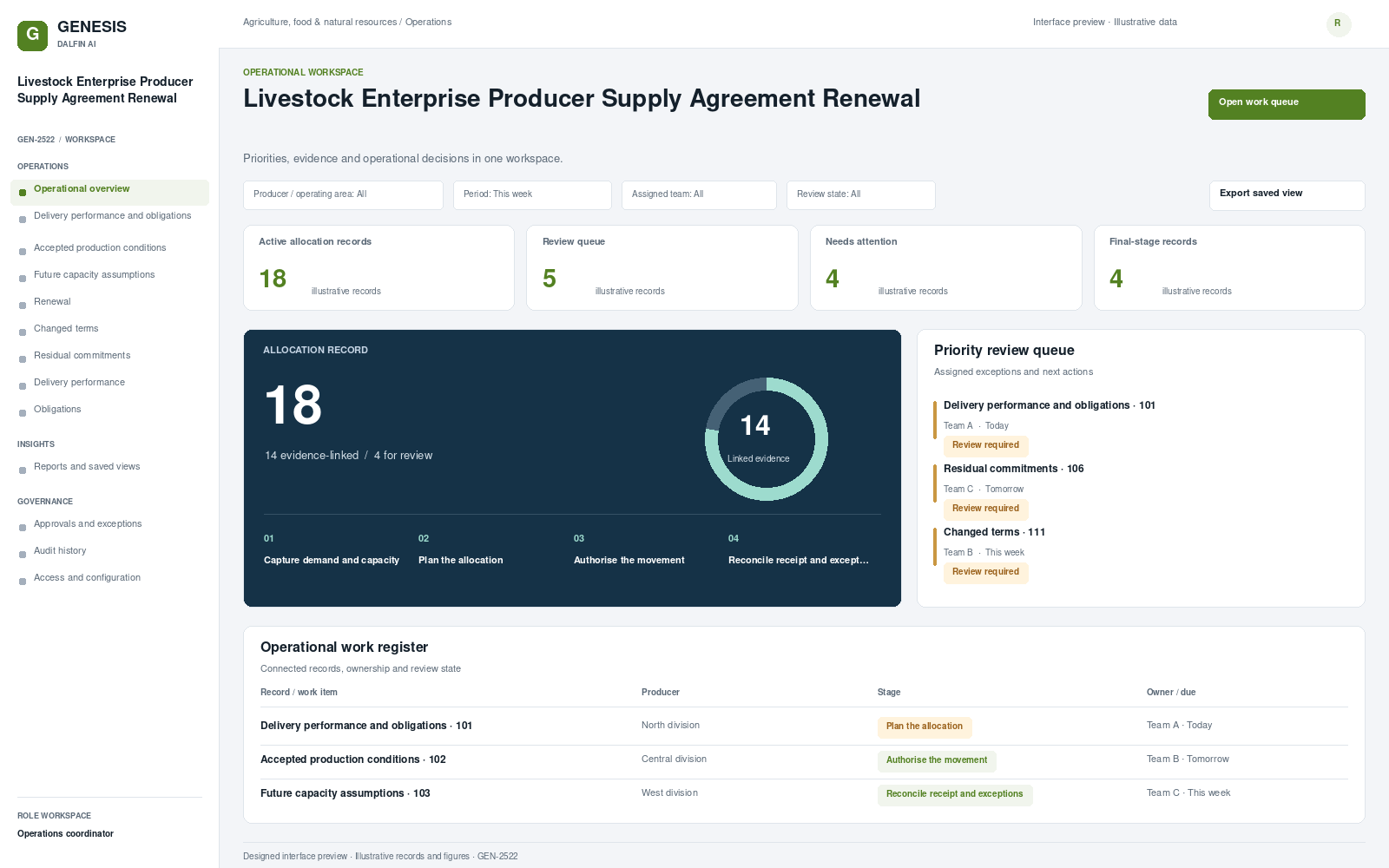Select the Active allocation records card

coord(379,267)
